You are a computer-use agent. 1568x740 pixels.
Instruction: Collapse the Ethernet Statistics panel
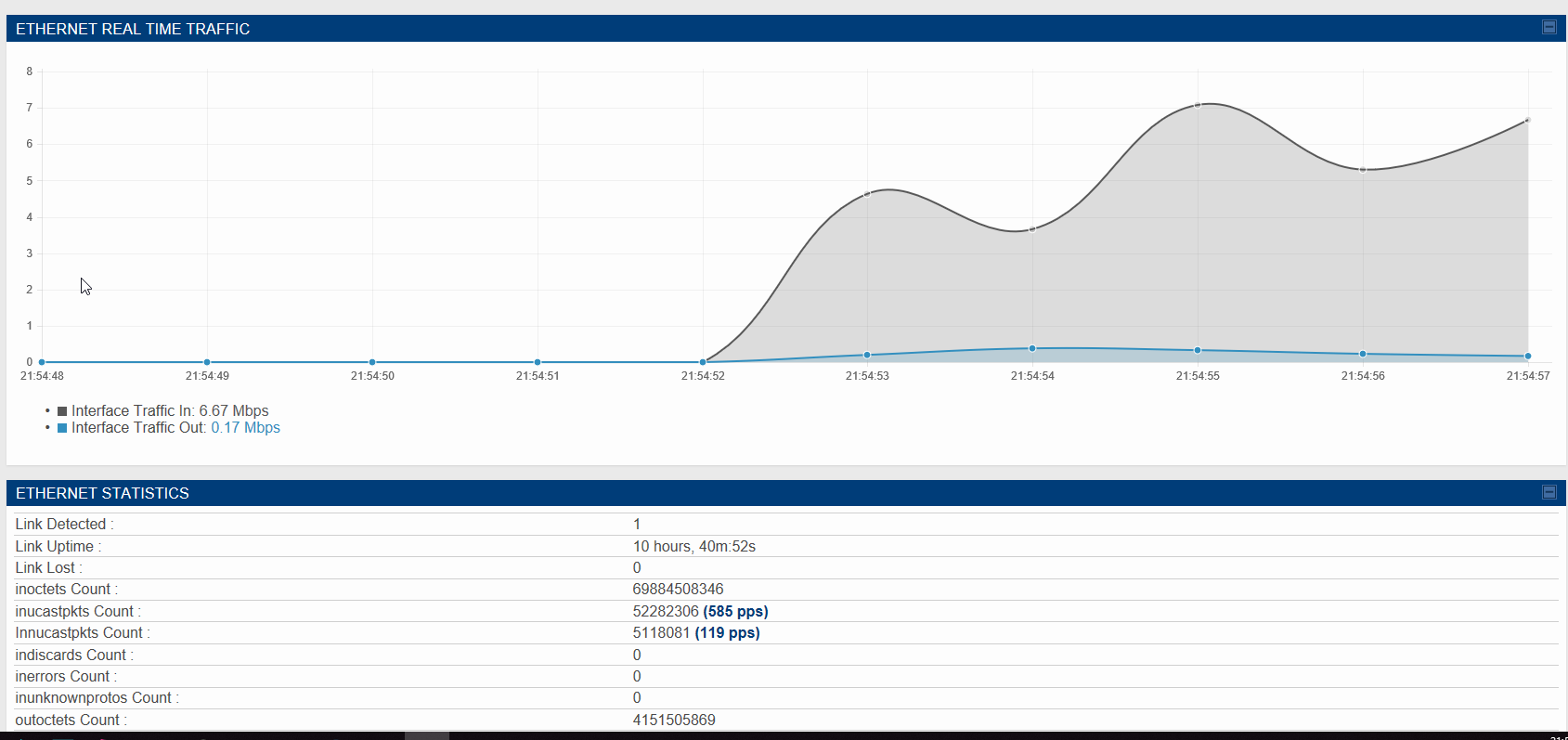1549,492
